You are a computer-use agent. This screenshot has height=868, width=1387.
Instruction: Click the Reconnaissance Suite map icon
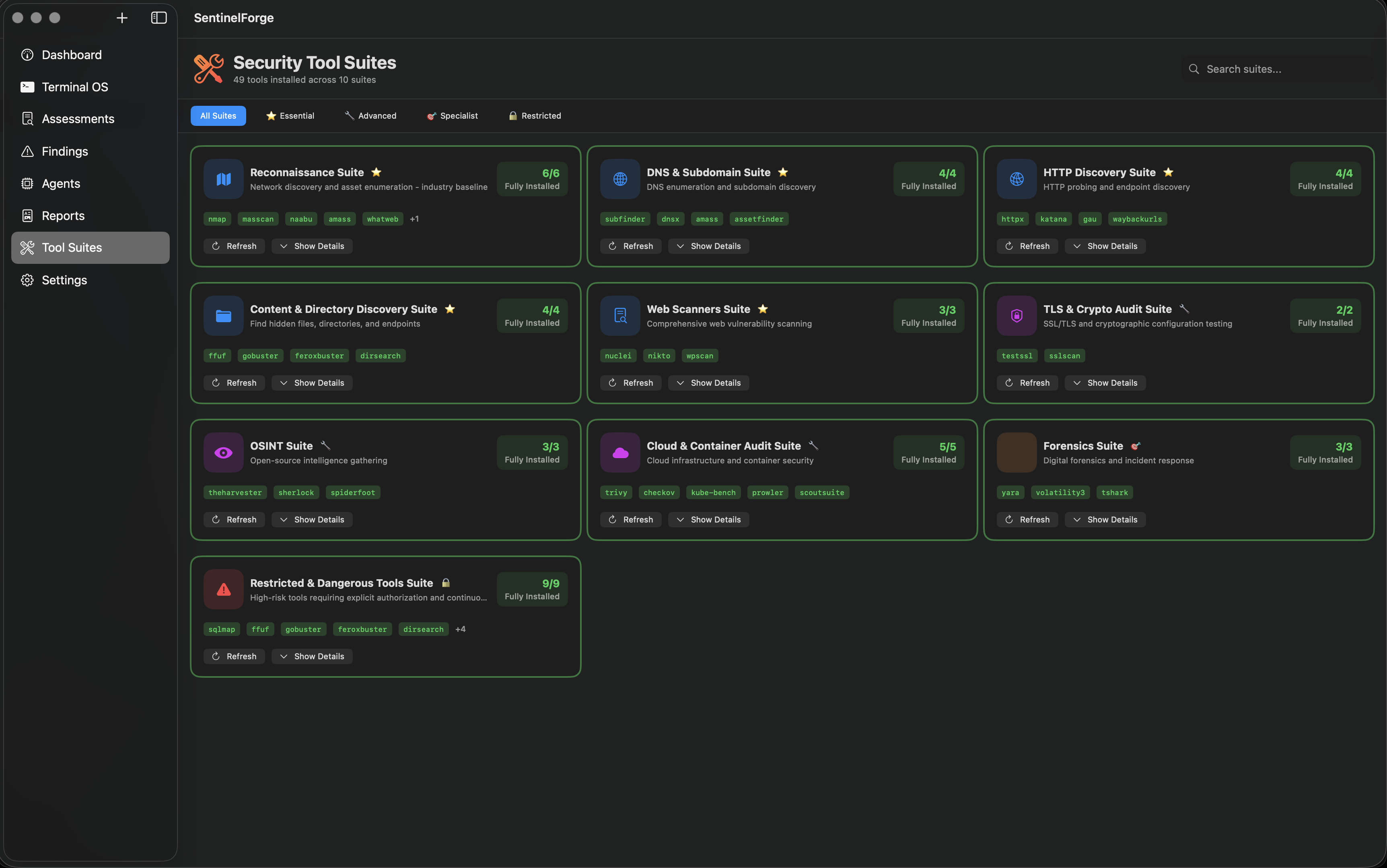tap(223, 179)
